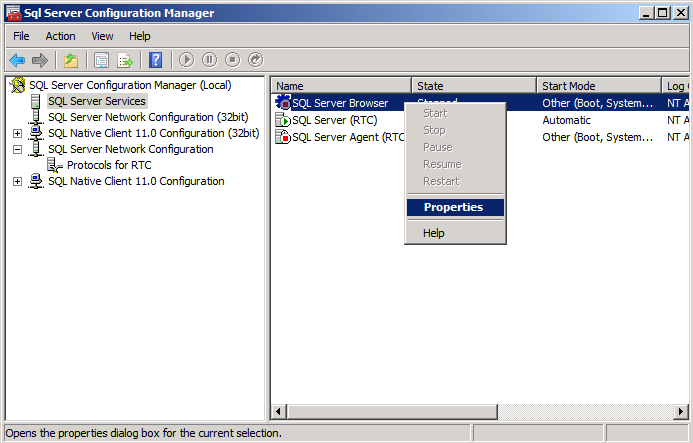Click Protocols for RTC icon
The width and height of the screenshot is (693, 443).
[x=54, y=165]
